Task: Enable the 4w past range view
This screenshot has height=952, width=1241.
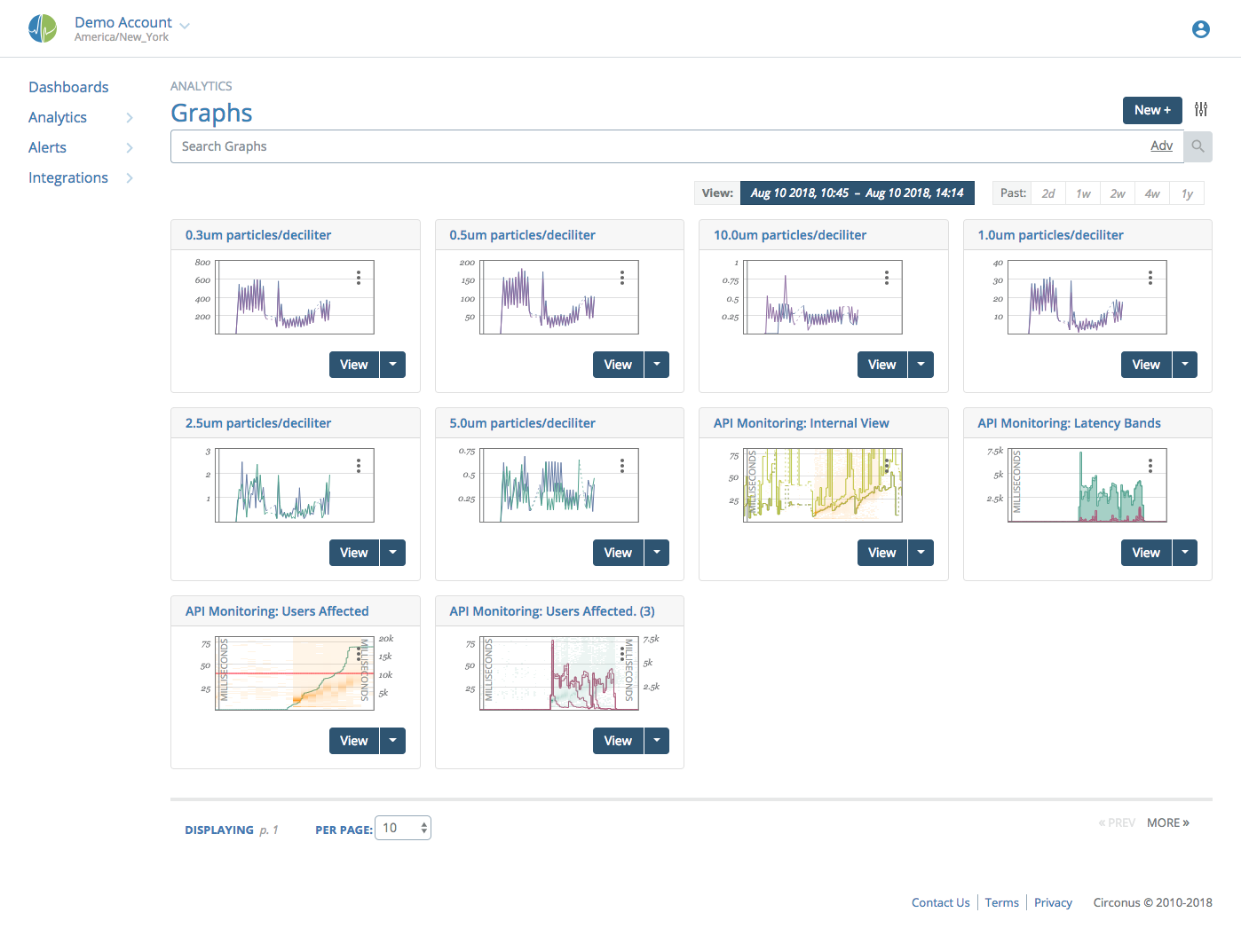Action: tap(1152, 193)
